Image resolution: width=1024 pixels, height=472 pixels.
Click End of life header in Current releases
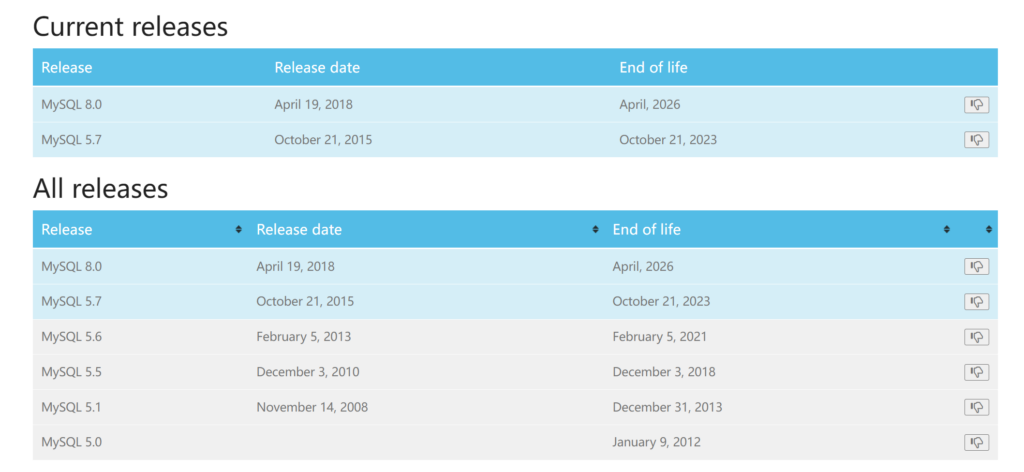point(653,67)
